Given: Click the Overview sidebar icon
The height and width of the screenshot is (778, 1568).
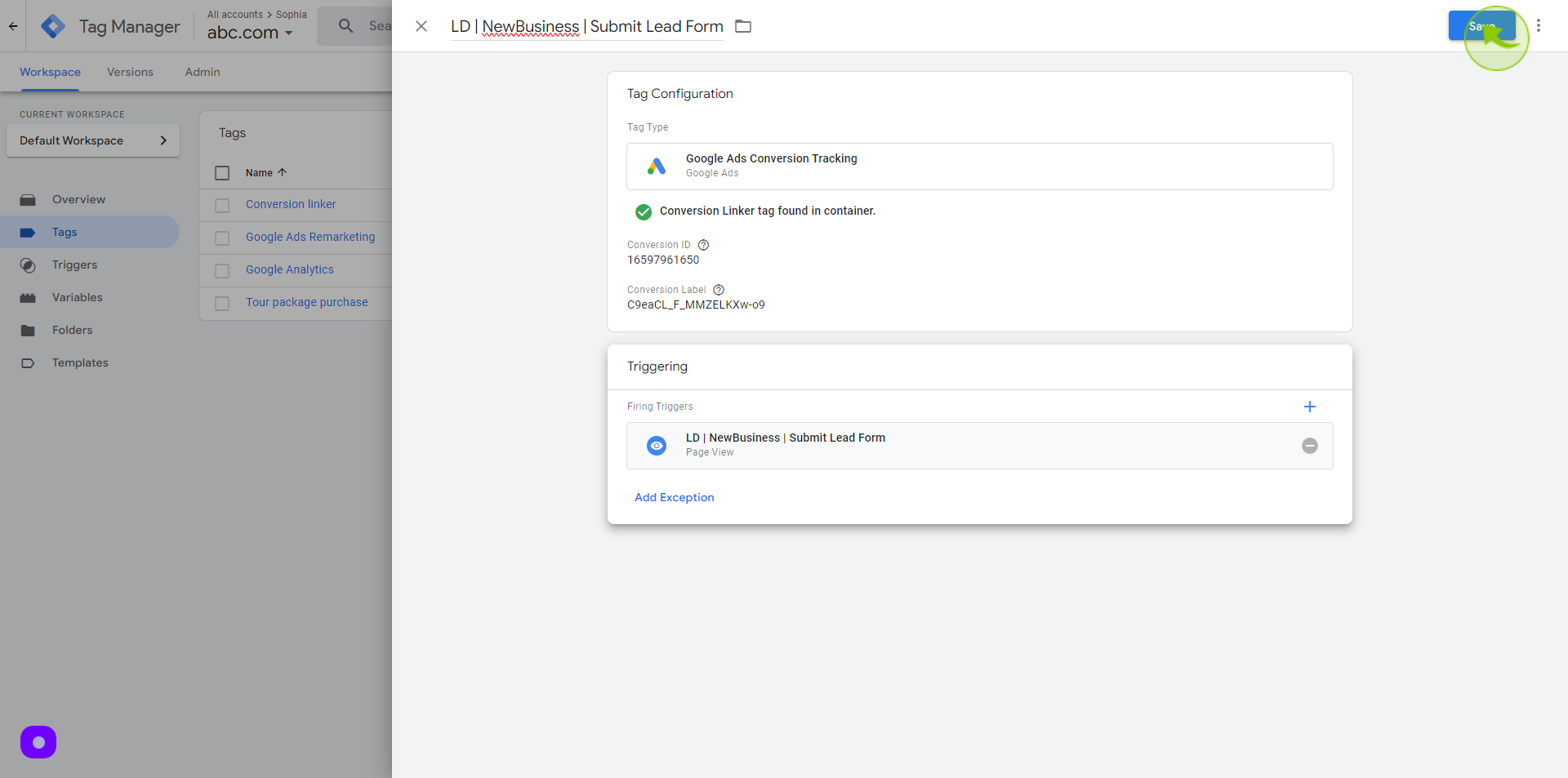Looking at the screenshot, I should (x=28, y=200).
